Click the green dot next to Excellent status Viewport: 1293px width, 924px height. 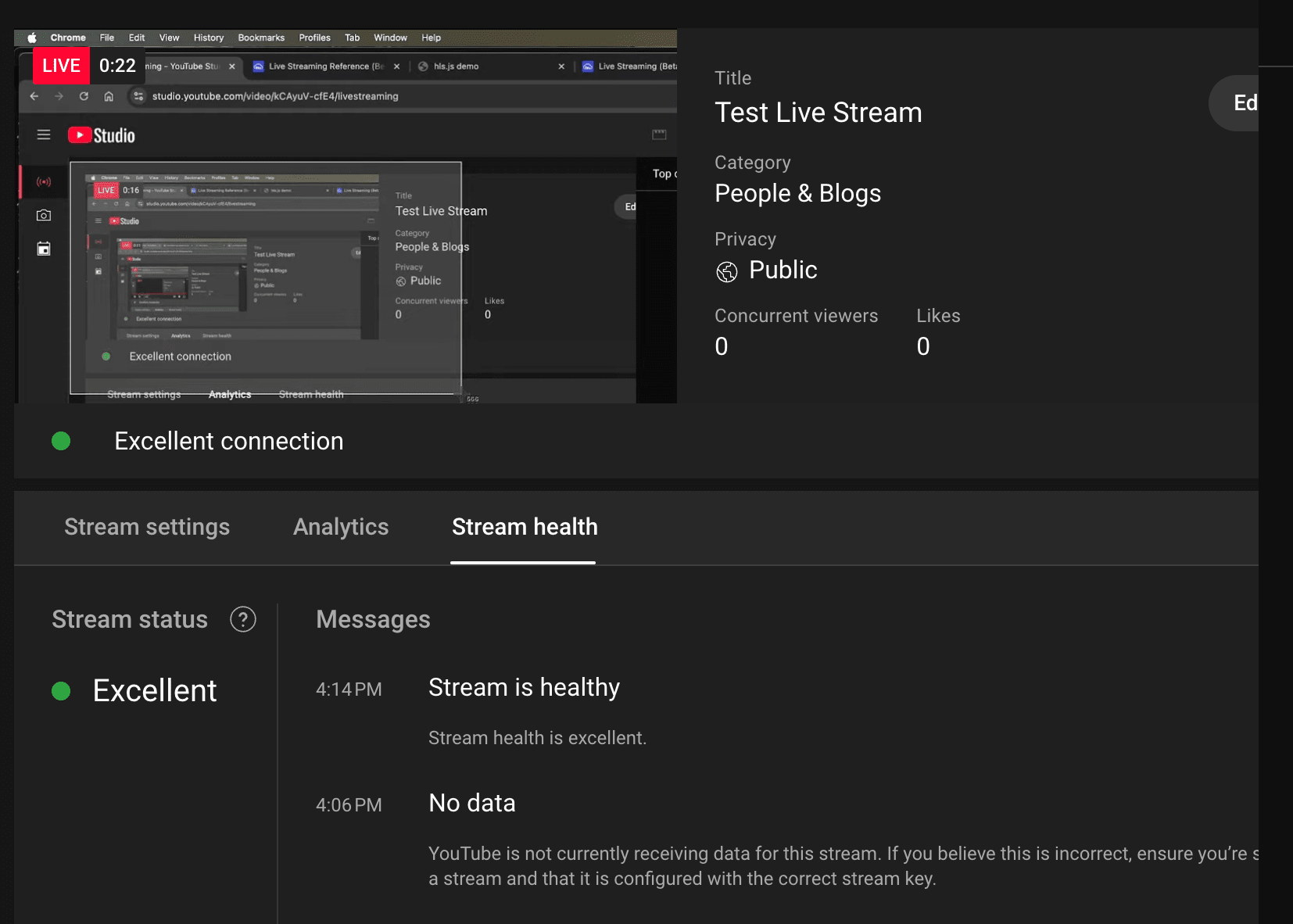(x=61, y=691)
